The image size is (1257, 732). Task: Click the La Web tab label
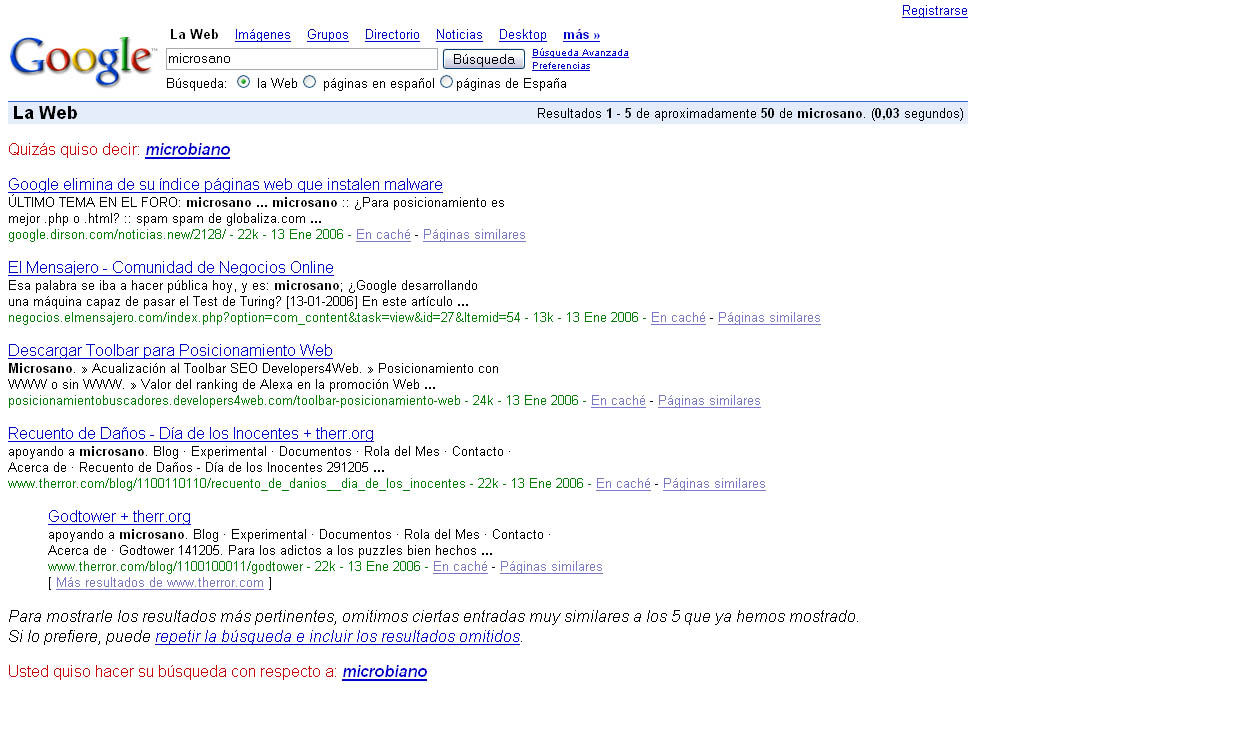click(194, 35)
